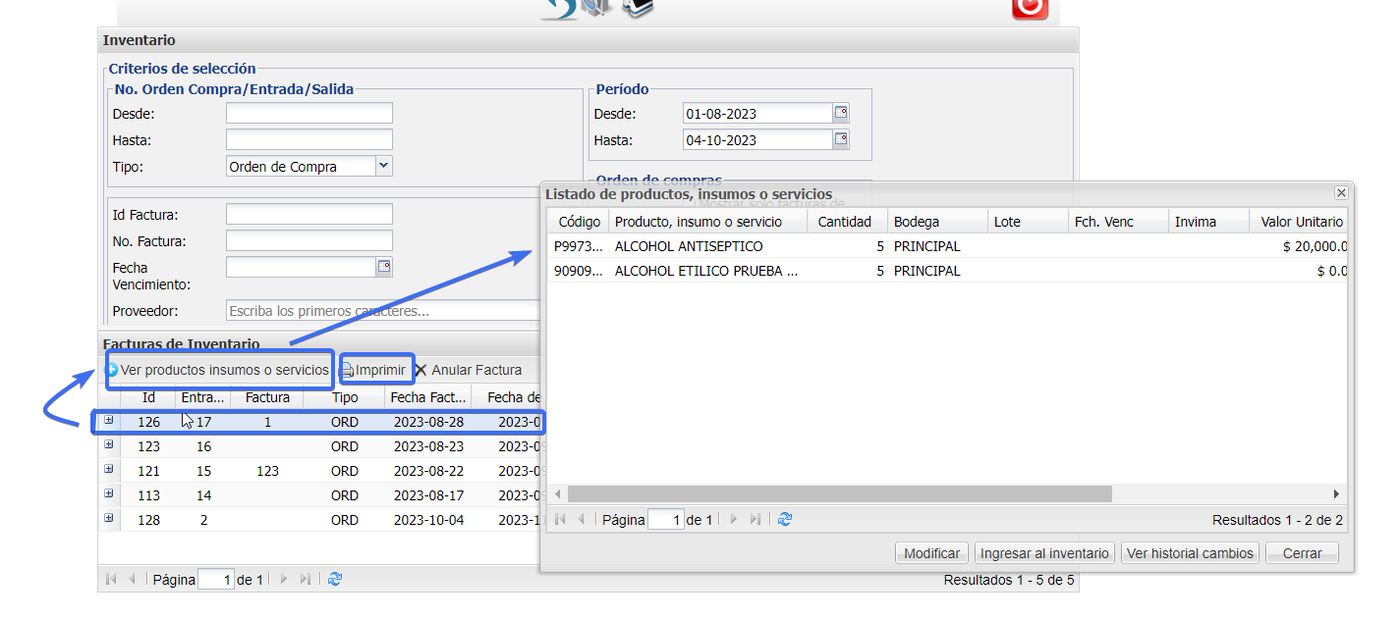Select invoice date cell 2023-08-23
The image size is (1400, 620).
(x=429, y=446)
